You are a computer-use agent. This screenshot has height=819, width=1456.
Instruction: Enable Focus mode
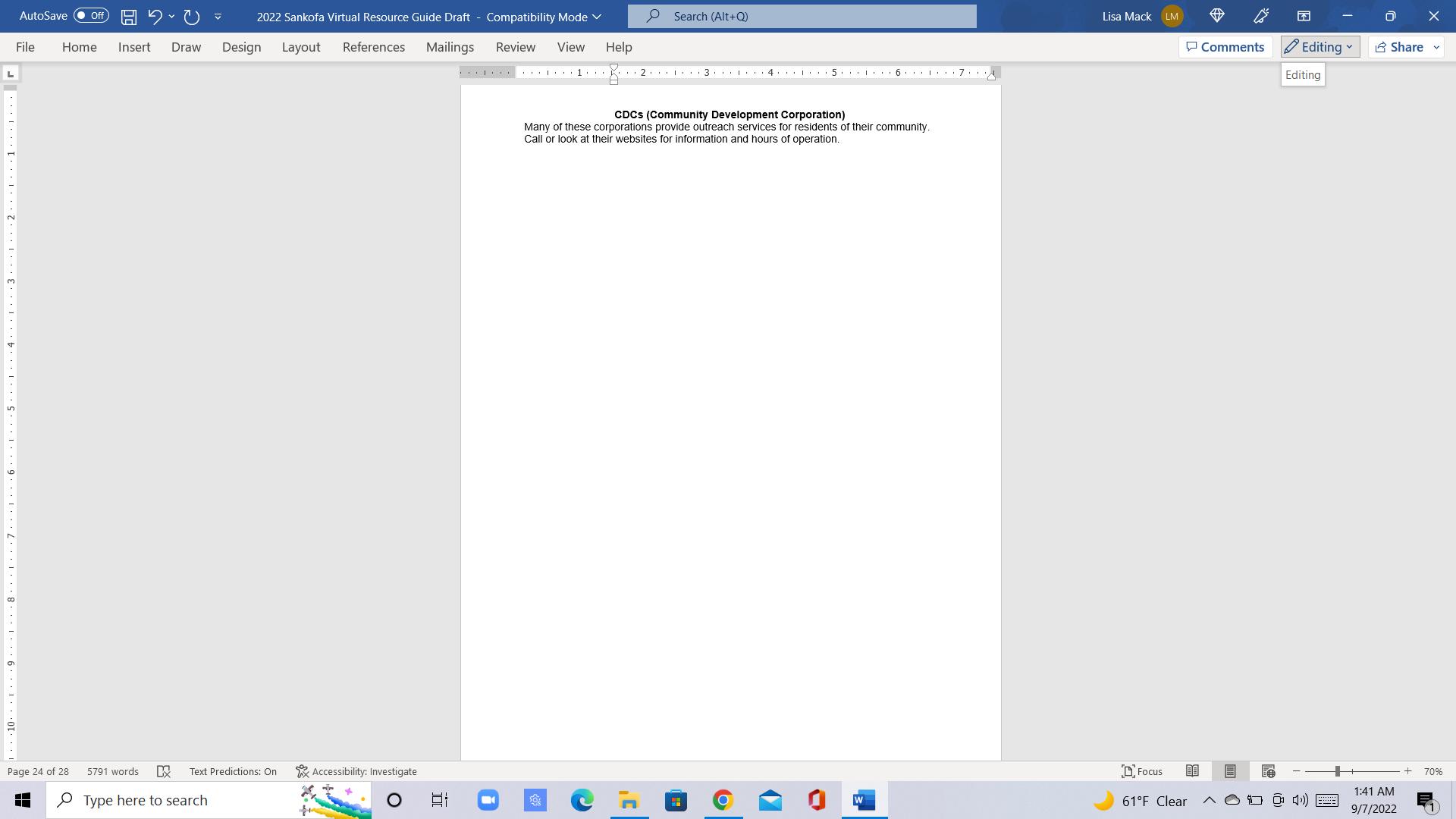coord(1142,771)
